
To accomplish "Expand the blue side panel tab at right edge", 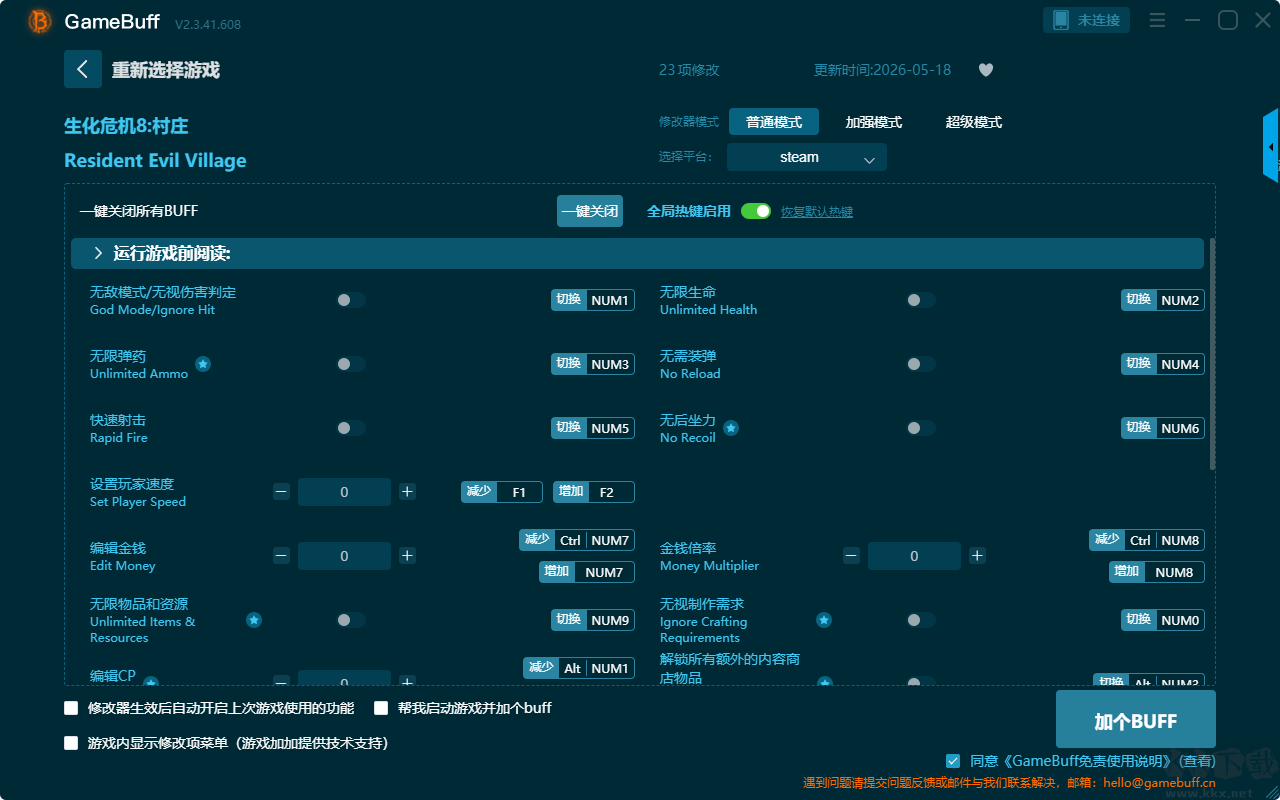I will coord(1271,146).
